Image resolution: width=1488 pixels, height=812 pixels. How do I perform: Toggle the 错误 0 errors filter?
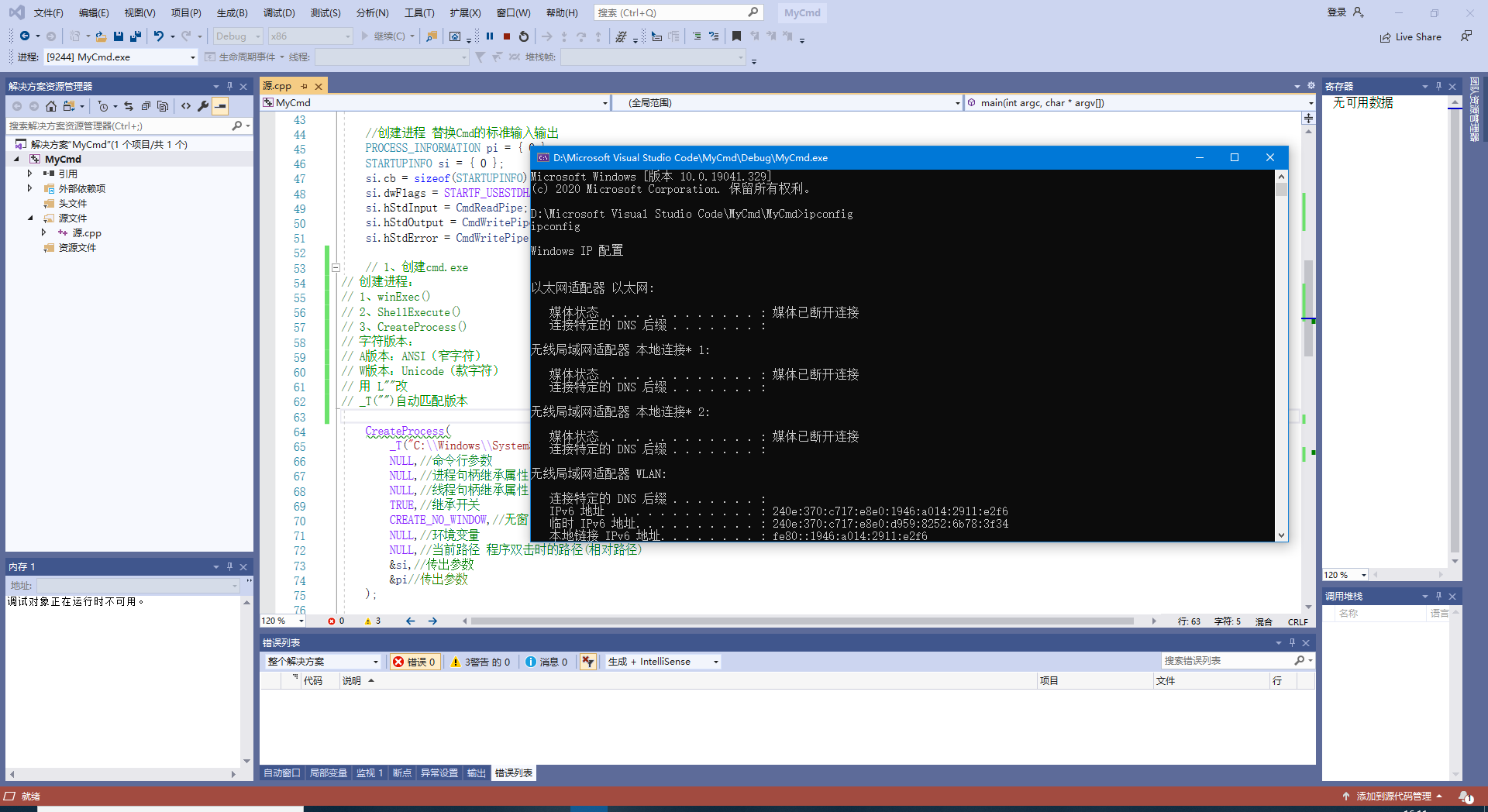click(415, 662)
